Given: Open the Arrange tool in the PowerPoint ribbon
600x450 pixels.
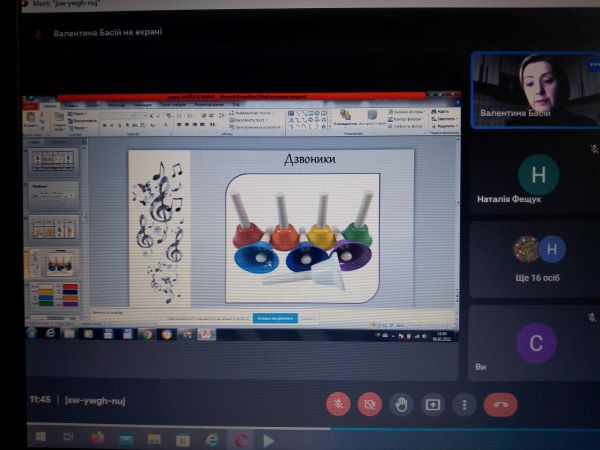Looking at the screenshot, I should point(346,118).
